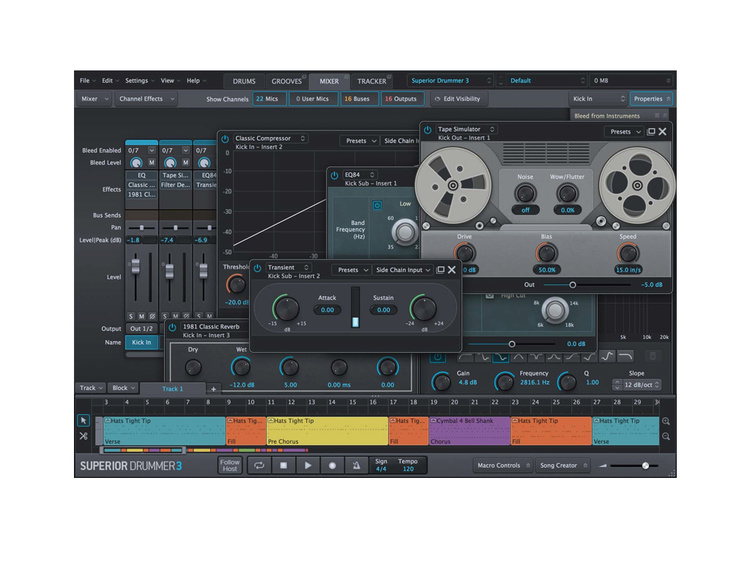Viewport: 750px width, 563px height.
Task: Toggle power of Tape Simulator plugin
Action: click(428, 130)
